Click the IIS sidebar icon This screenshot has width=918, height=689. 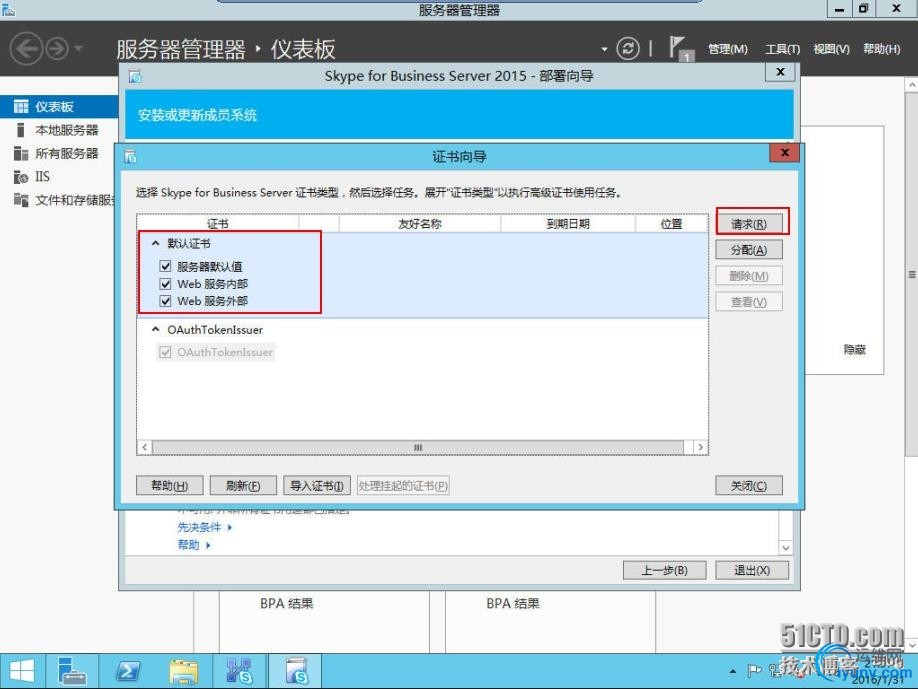coord(21,177)
